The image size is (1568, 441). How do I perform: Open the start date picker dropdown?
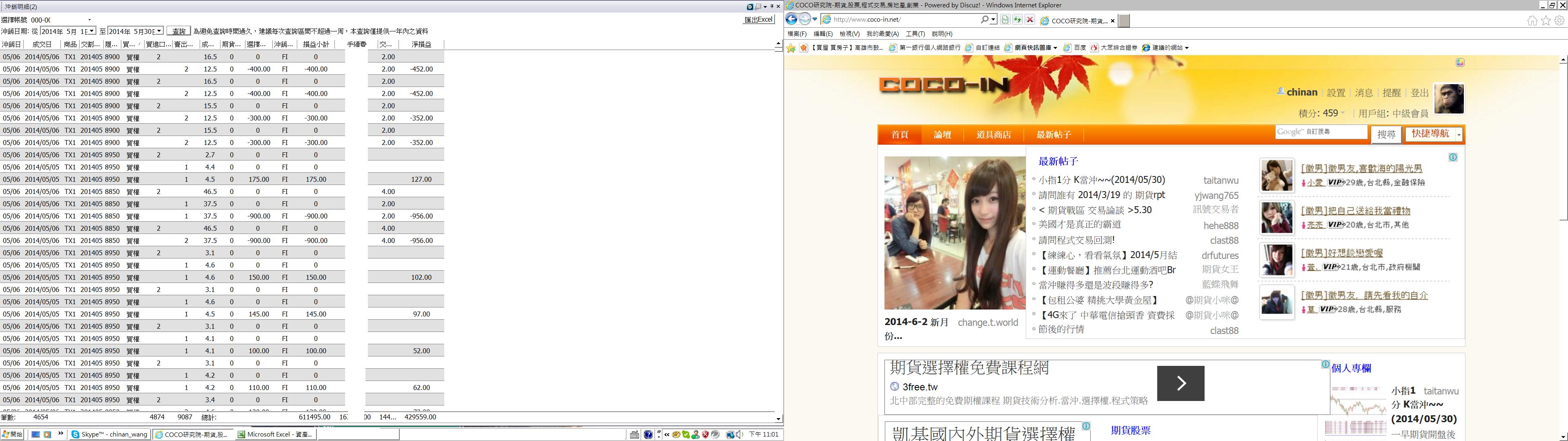(91, 31)
